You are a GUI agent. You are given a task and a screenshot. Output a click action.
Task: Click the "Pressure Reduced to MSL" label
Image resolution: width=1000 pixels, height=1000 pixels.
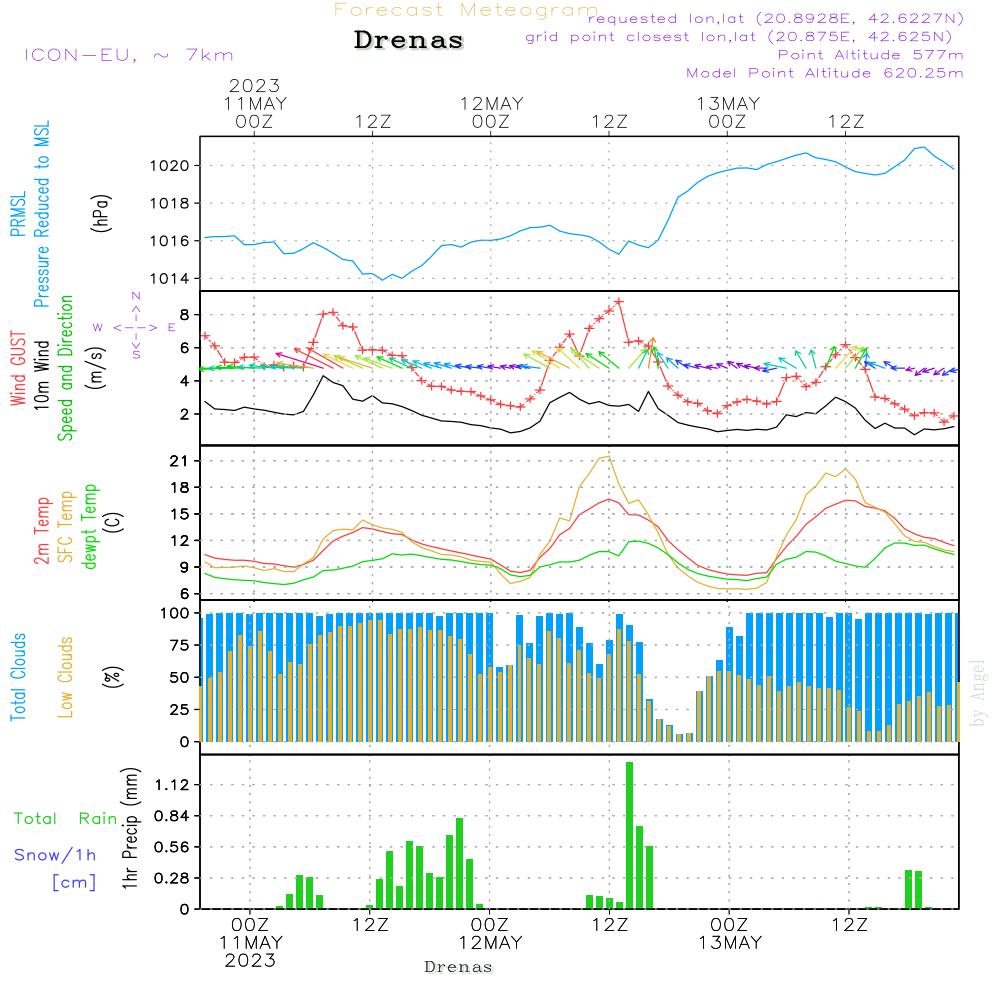(x=41, y=214)
